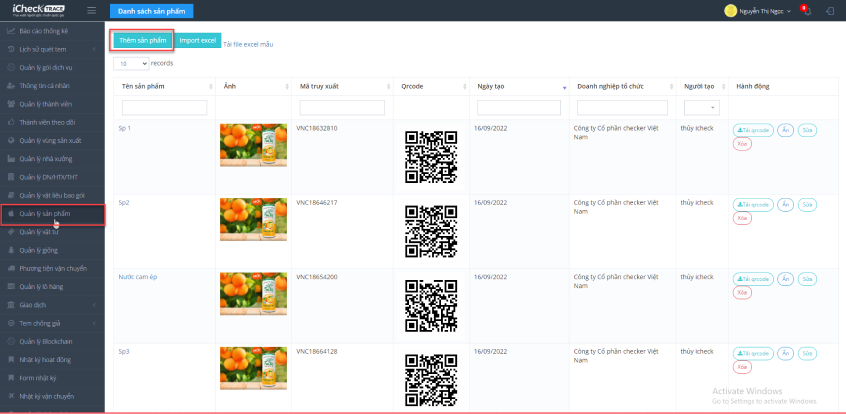
Task: Click the Doanh nghiệp tổ chức filter field
Action: [x=622, y=108]
